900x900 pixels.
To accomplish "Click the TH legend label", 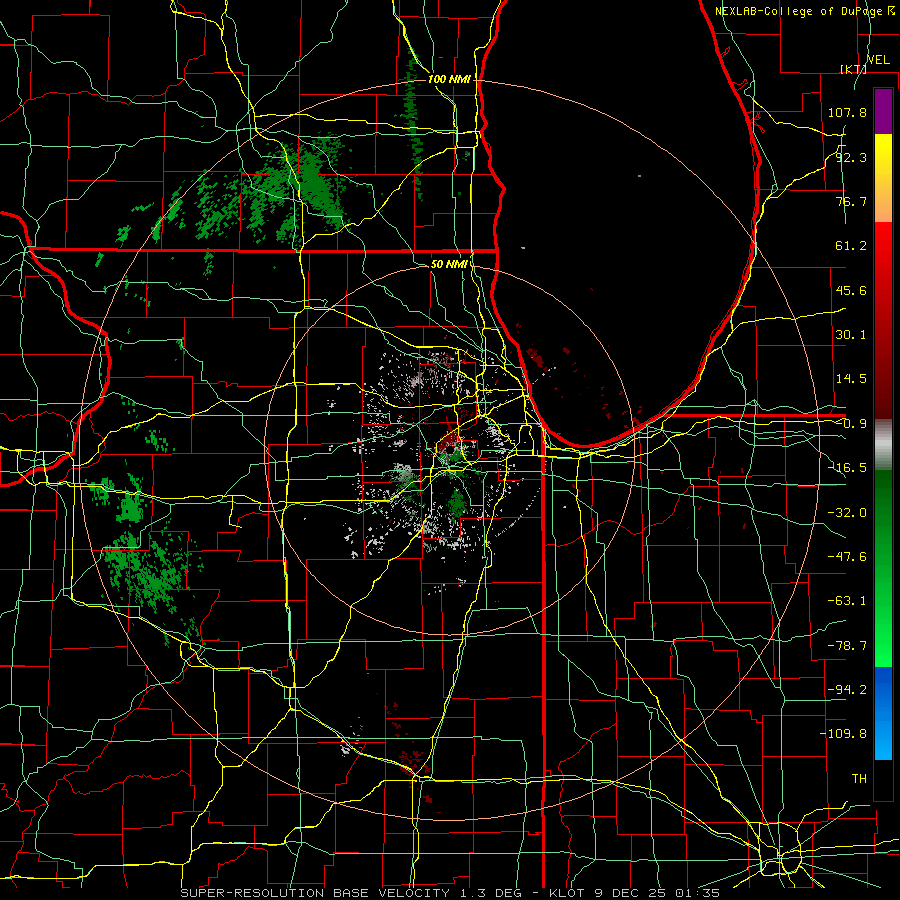I will pyautogui.click(x=859, y=778).
